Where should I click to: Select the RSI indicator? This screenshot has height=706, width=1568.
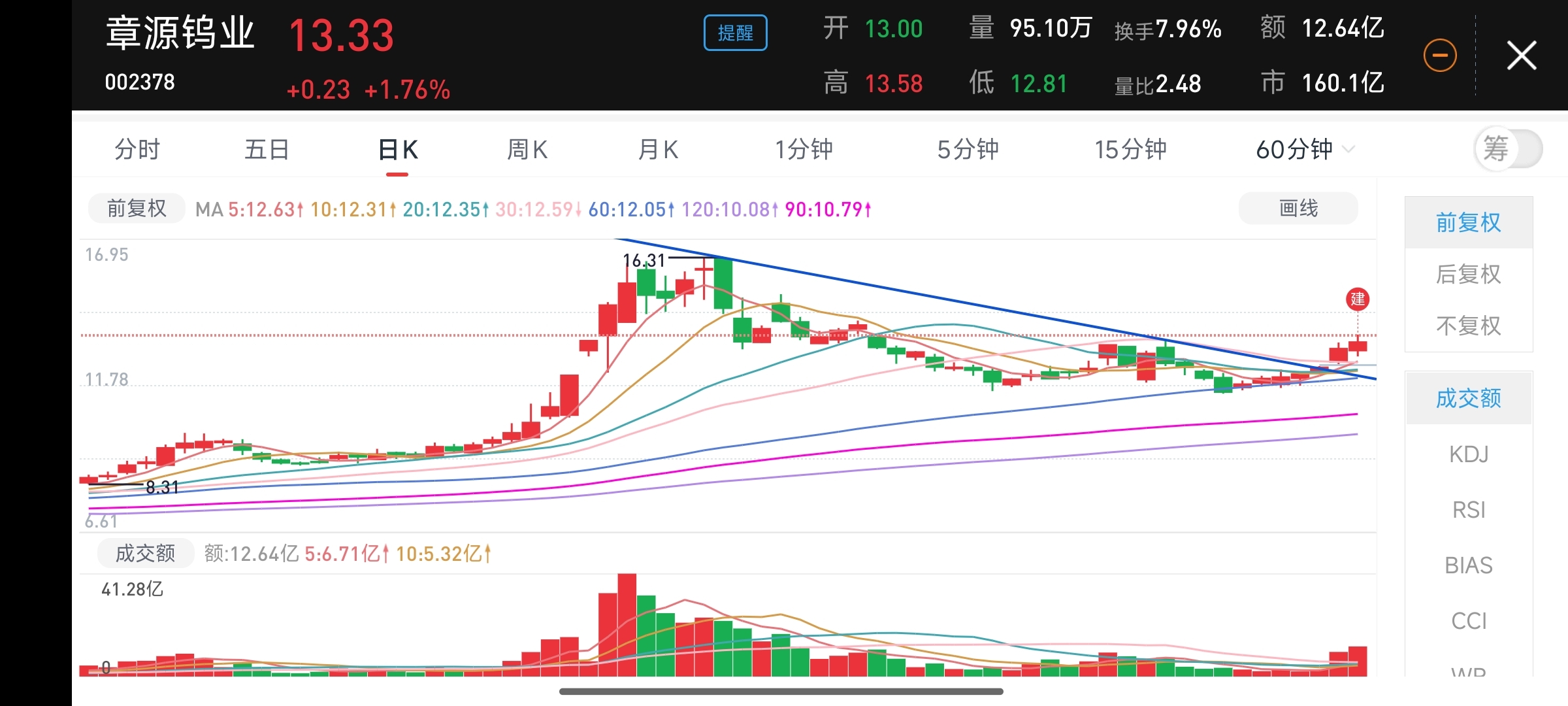(x=1468, y=510)
